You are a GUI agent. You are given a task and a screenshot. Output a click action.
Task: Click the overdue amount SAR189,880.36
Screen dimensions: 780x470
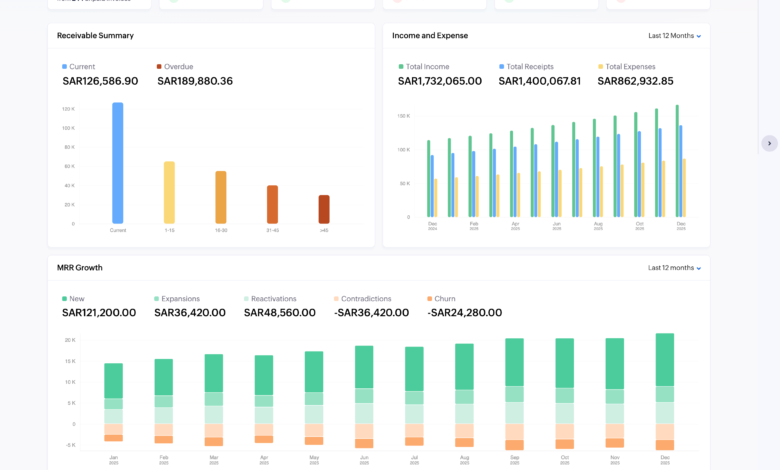[x=195, y=81]
